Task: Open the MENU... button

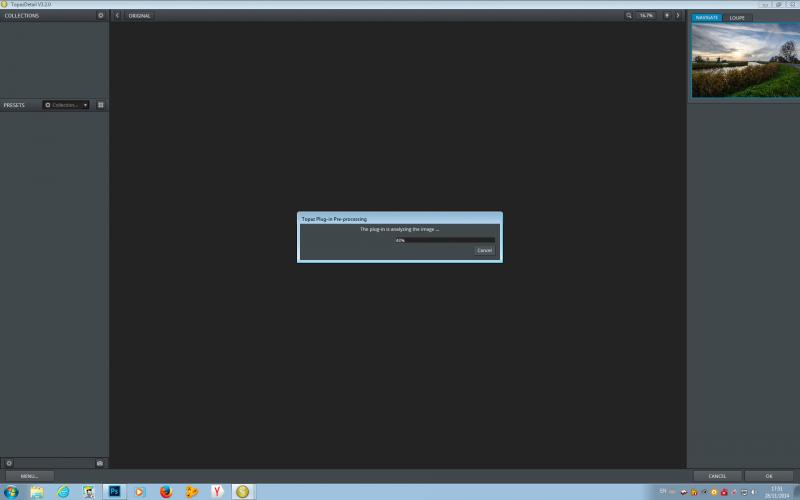Action: pos(30,476)
